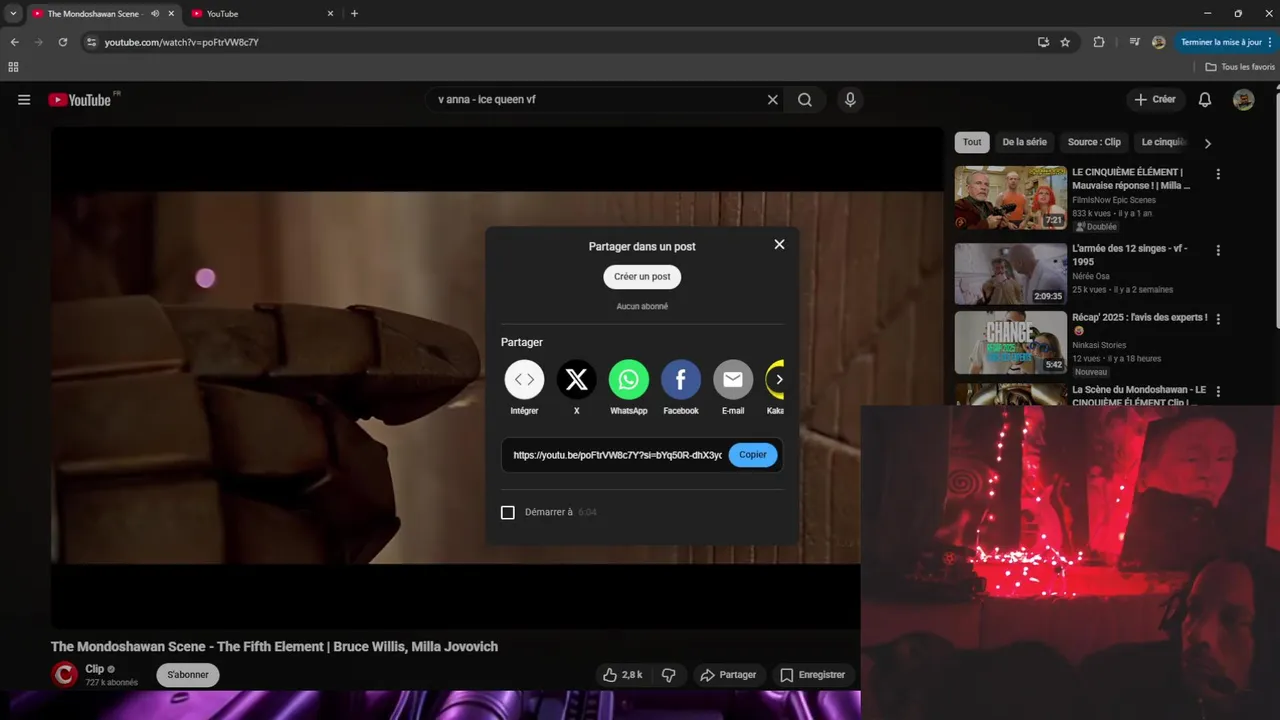Screen dimensions: 1280x720
Task: Open the apps grid in bookmarks bar
Action: [x=13, y=67]
